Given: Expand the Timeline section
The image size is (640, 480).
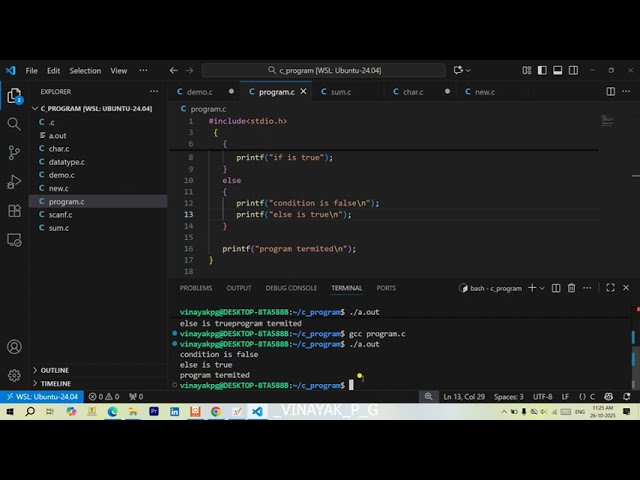Looking at the screenshot, I should [97, 383].
